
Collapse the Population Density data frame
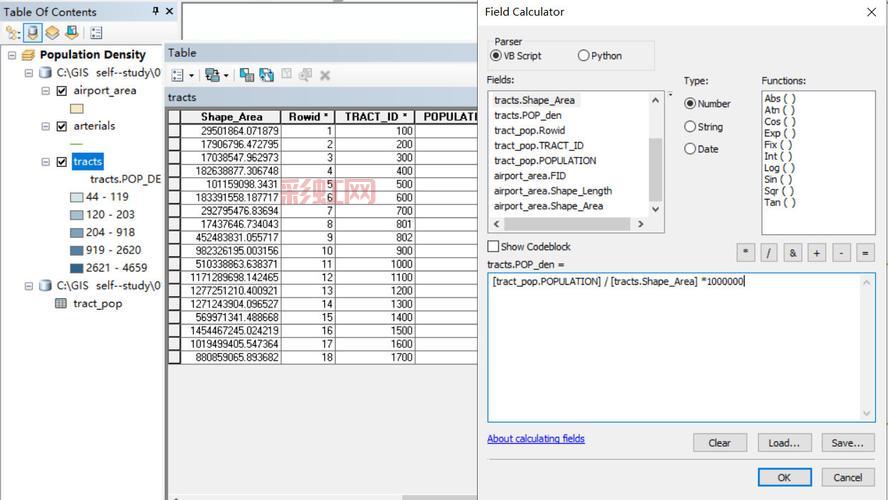(x=13, y=55)
